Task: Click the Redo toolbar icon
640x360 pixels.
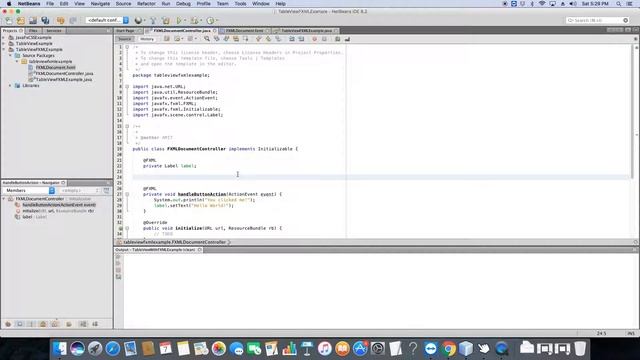Action: pos(73,20)
